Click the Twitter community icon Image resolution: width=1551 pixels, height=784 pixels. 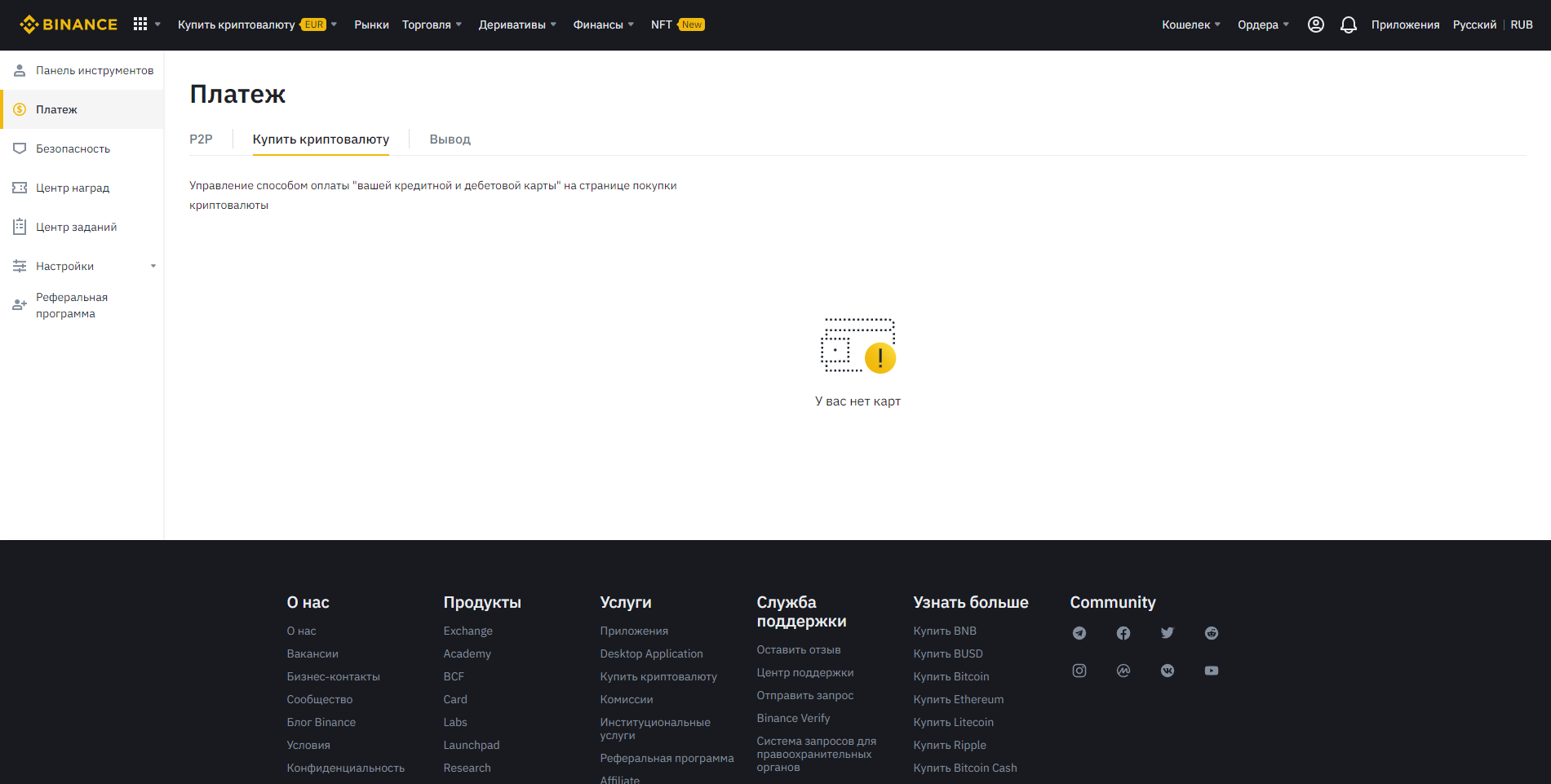tap(1168, 633)
